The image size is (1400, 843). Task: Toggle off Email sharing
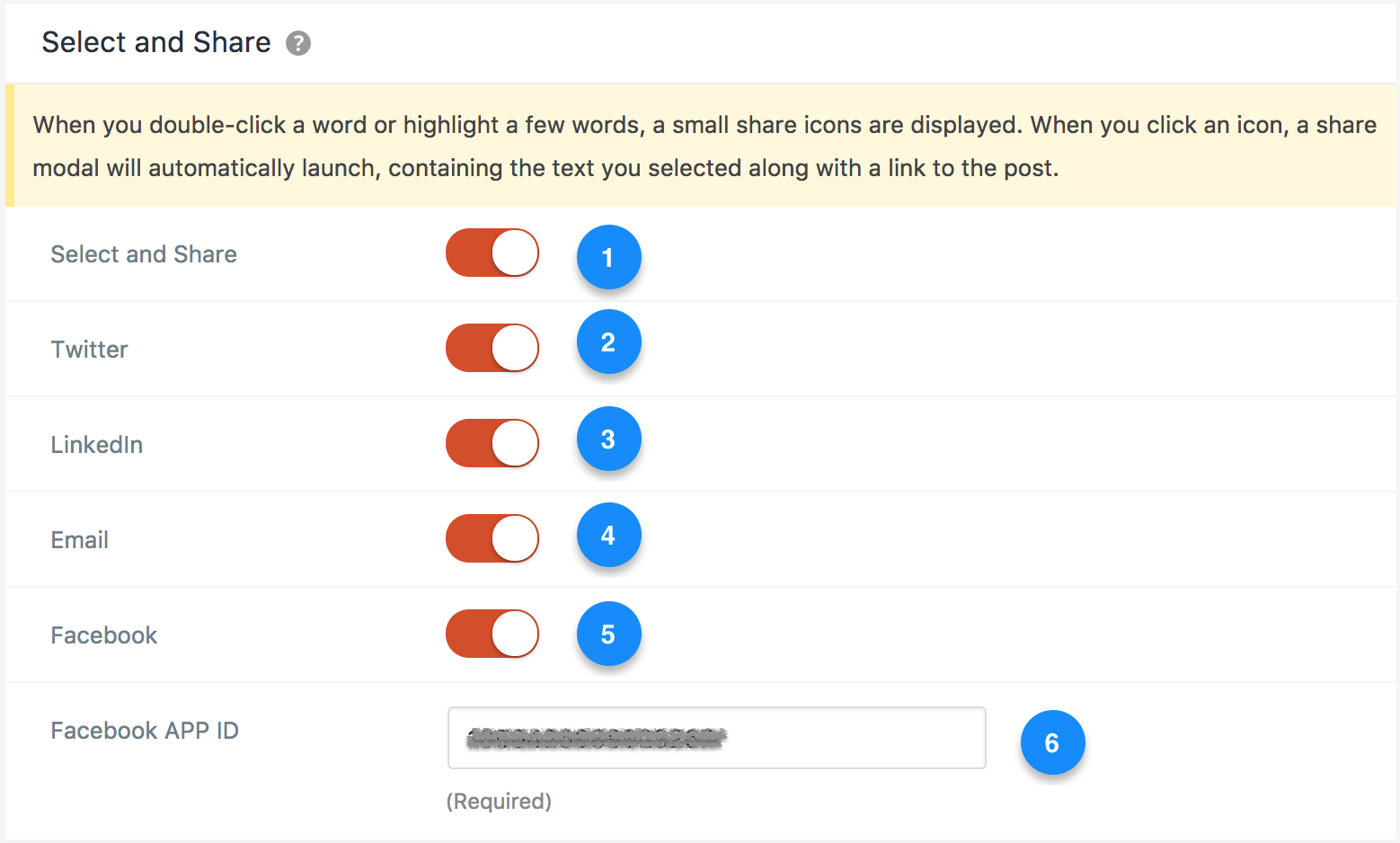[492, 538]
